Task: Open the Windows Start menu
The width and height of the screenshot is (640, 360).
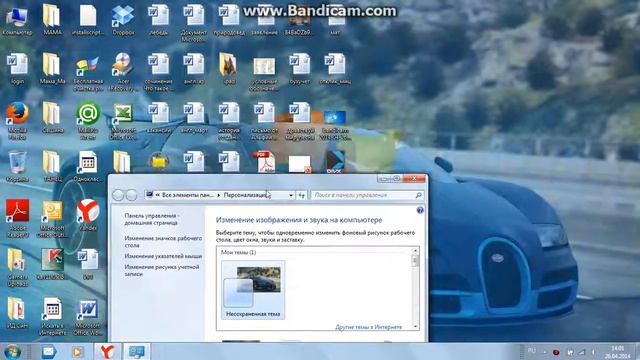Action: pyautogui.click(x=13, y=351)
